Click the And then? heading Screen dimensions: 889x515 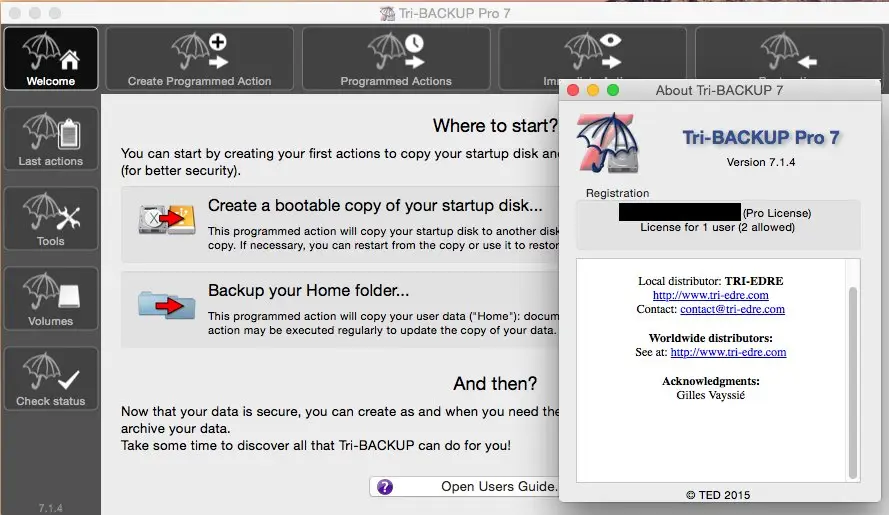pos(495,383)
